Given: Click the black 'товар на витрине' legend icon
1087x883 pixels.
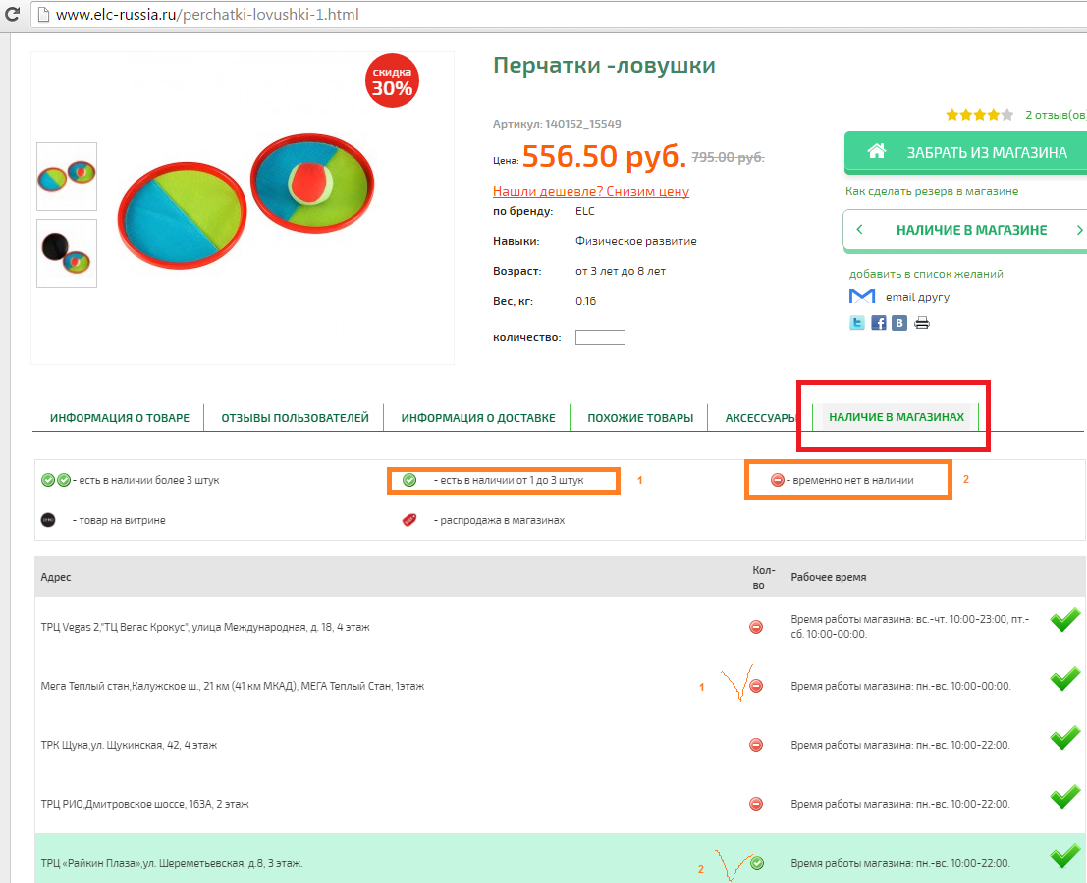Looking at the screenshot, I should (x=48, y=520).
